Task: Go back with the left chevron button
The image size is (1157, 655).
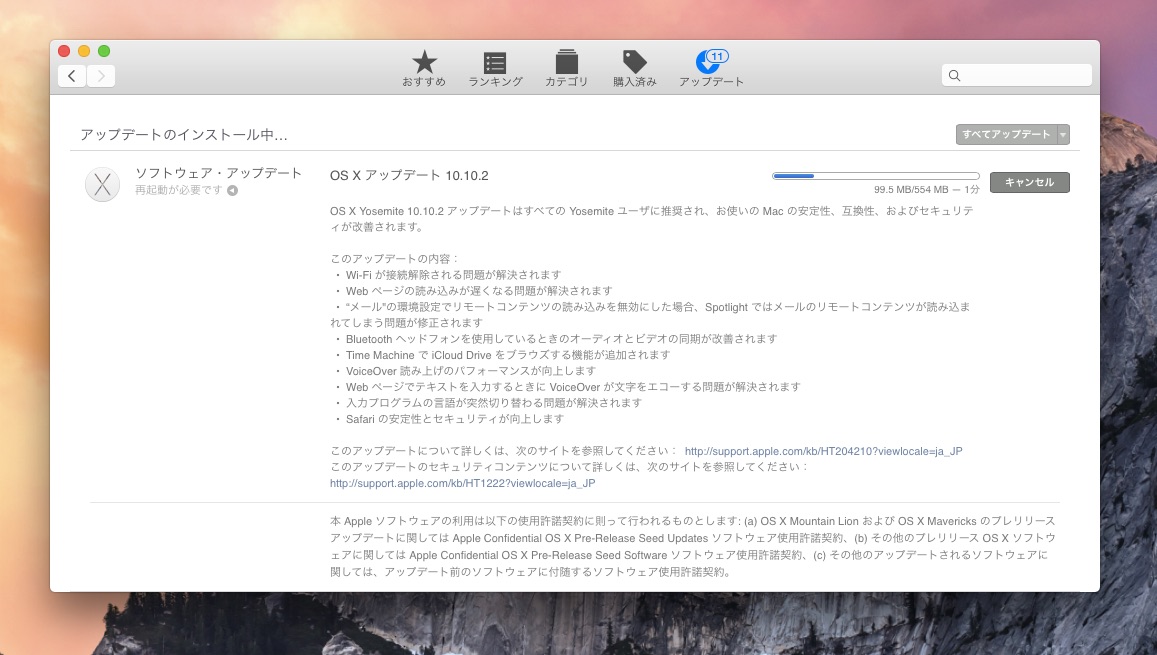Action: pos(72,75)
